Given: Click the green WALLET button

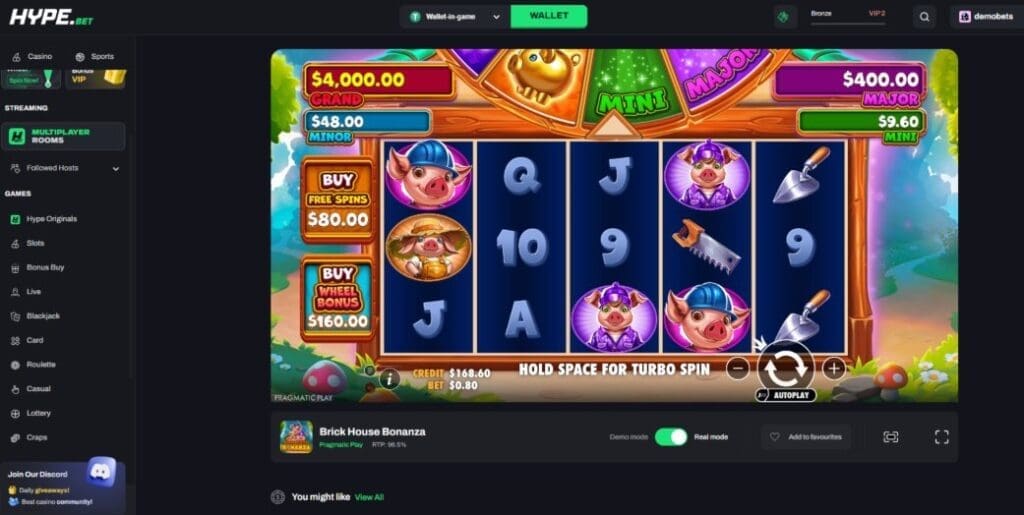Looking at the screenshot, I should pyautogui.click(x=549, y=16).
